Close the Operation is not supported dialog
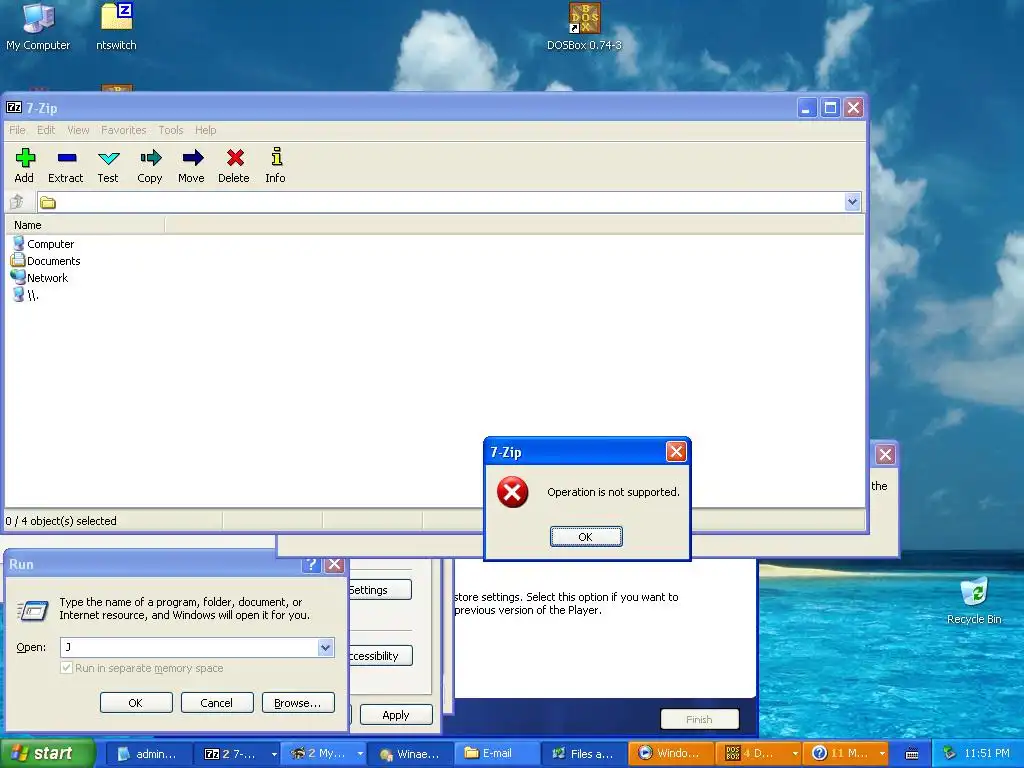The width and height of the screenshot is (1024, 768). pos(676,451)
